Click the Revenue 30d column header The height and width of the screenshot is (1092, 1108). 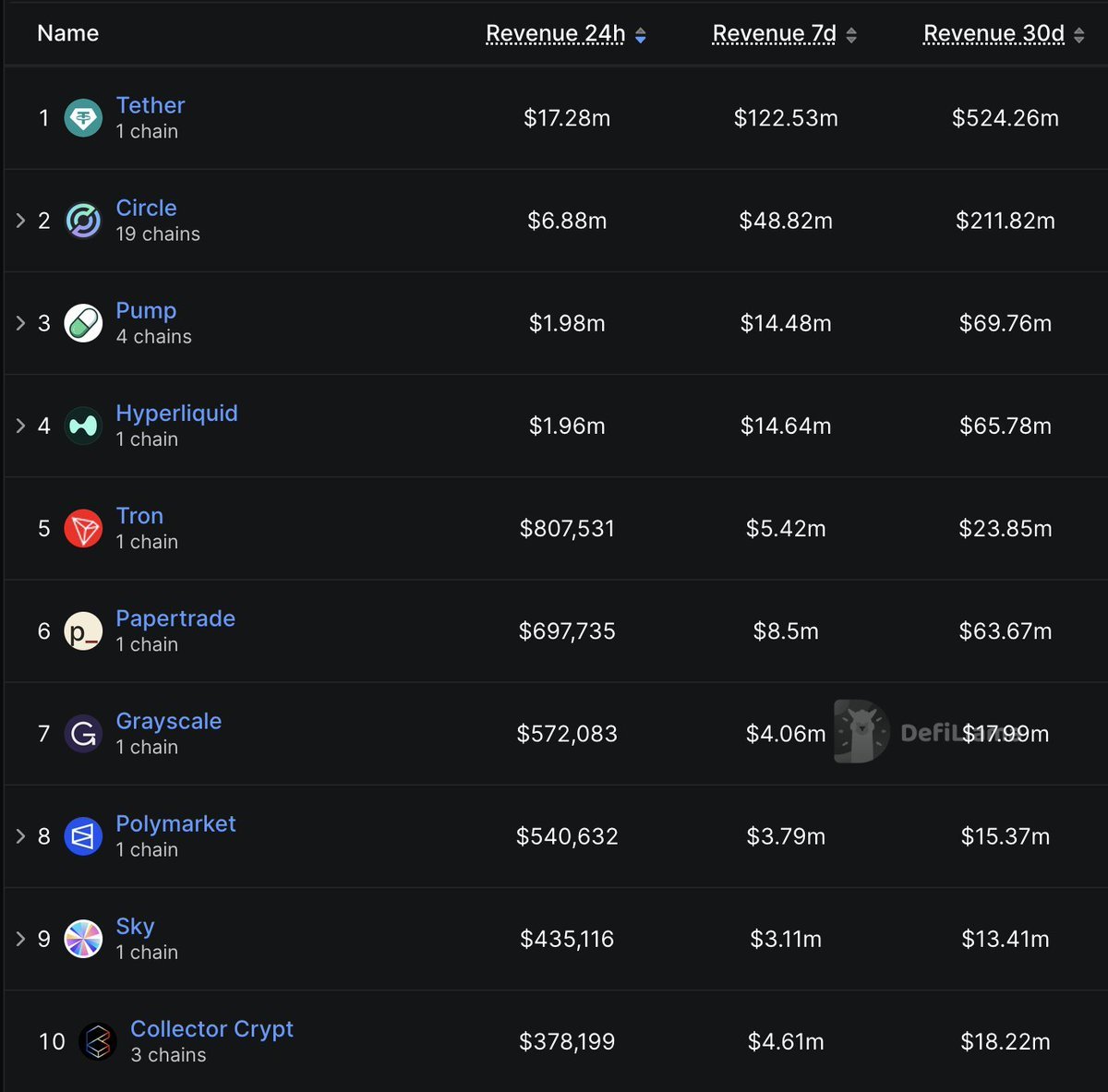click(x=994, y=33)
